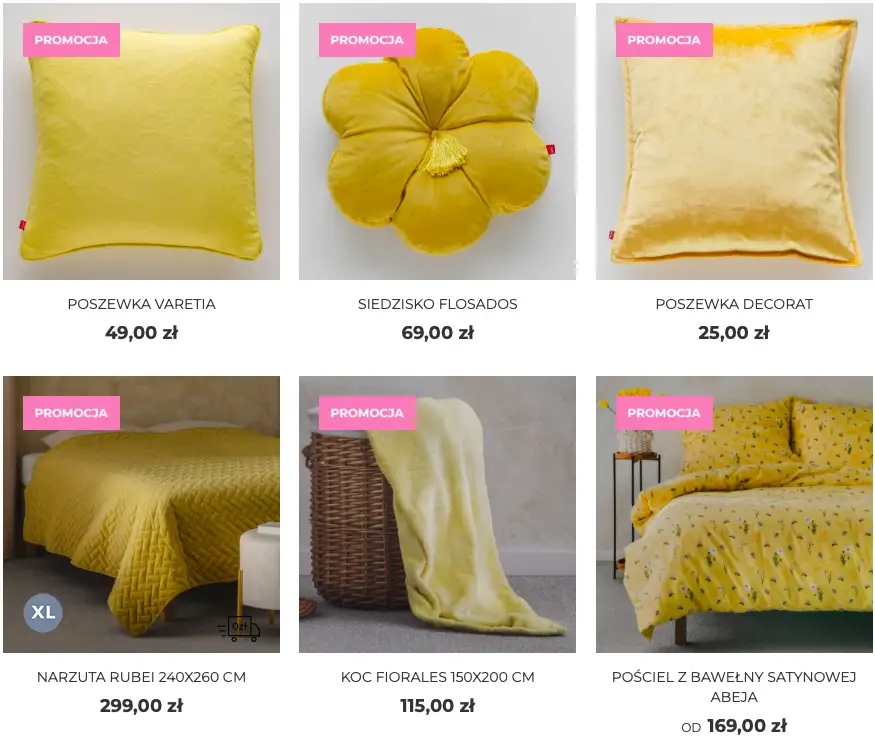Open the floral Abeja bedding photo
Image resolution: width=875 pixels, height=750 pixels.
coord(734,515)
